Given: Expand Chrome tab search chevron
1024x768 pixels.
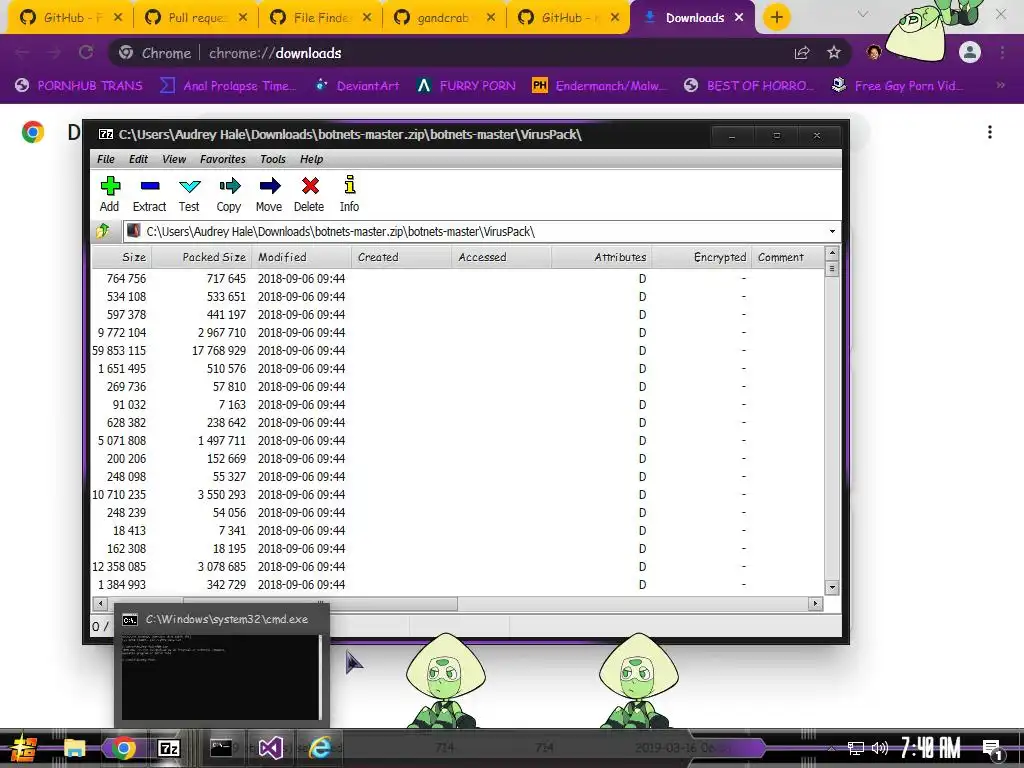Looking at the screenshot, I should coord(863,14).
